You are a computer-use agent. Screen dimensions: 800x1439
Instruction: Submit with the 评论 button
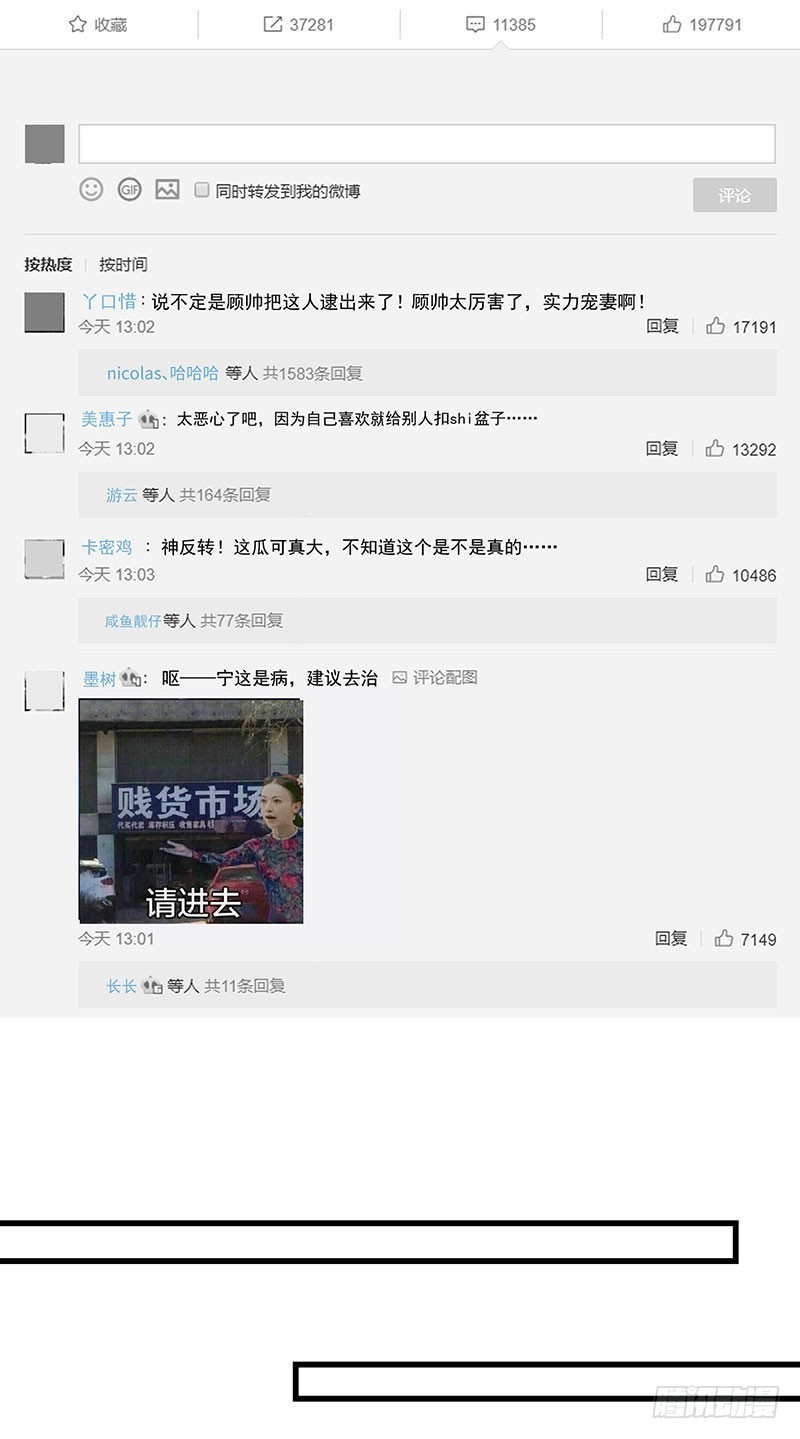[x=734, y=195]
